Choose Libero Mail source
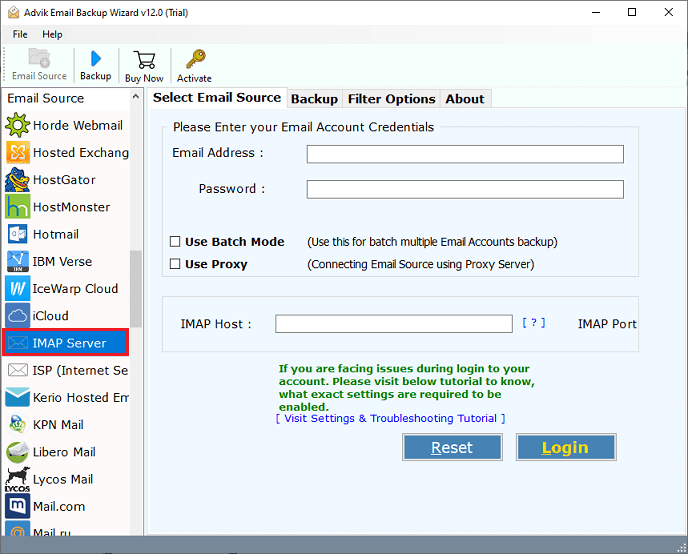 coord(64,452)
